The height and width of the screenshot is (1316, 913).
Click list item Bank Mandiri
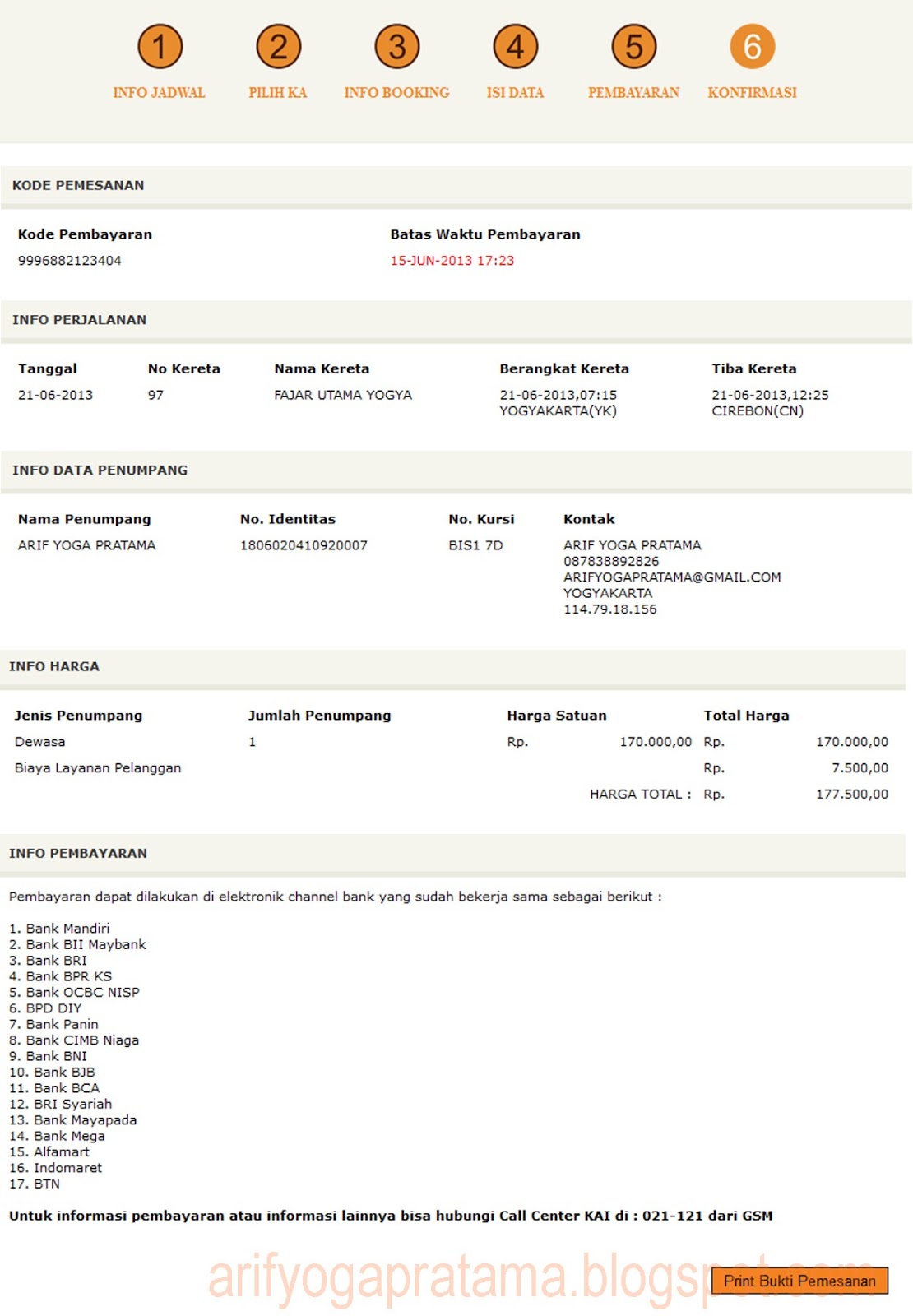tap(67, 929)
